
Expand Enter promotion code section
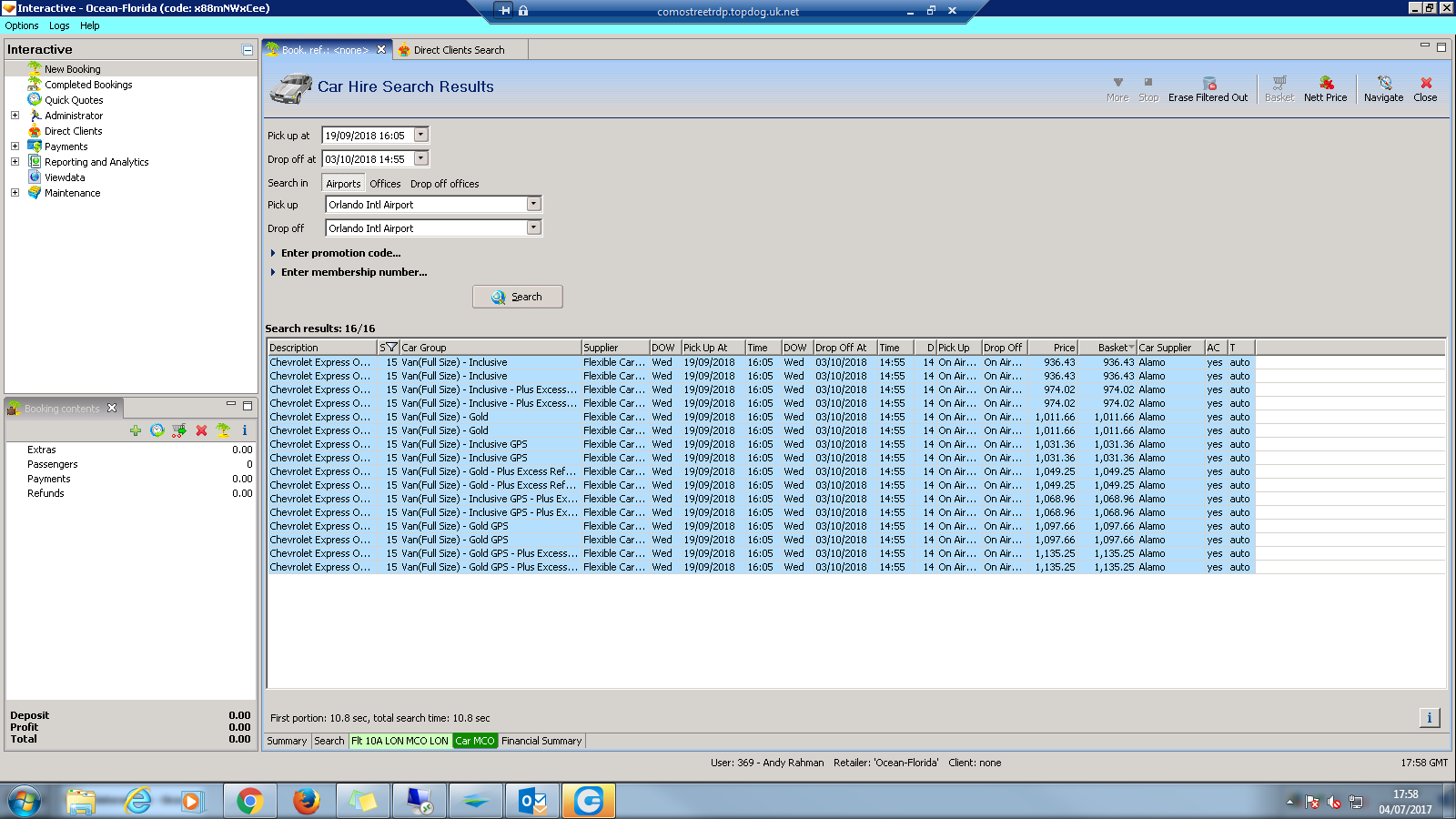coord(273,253)
